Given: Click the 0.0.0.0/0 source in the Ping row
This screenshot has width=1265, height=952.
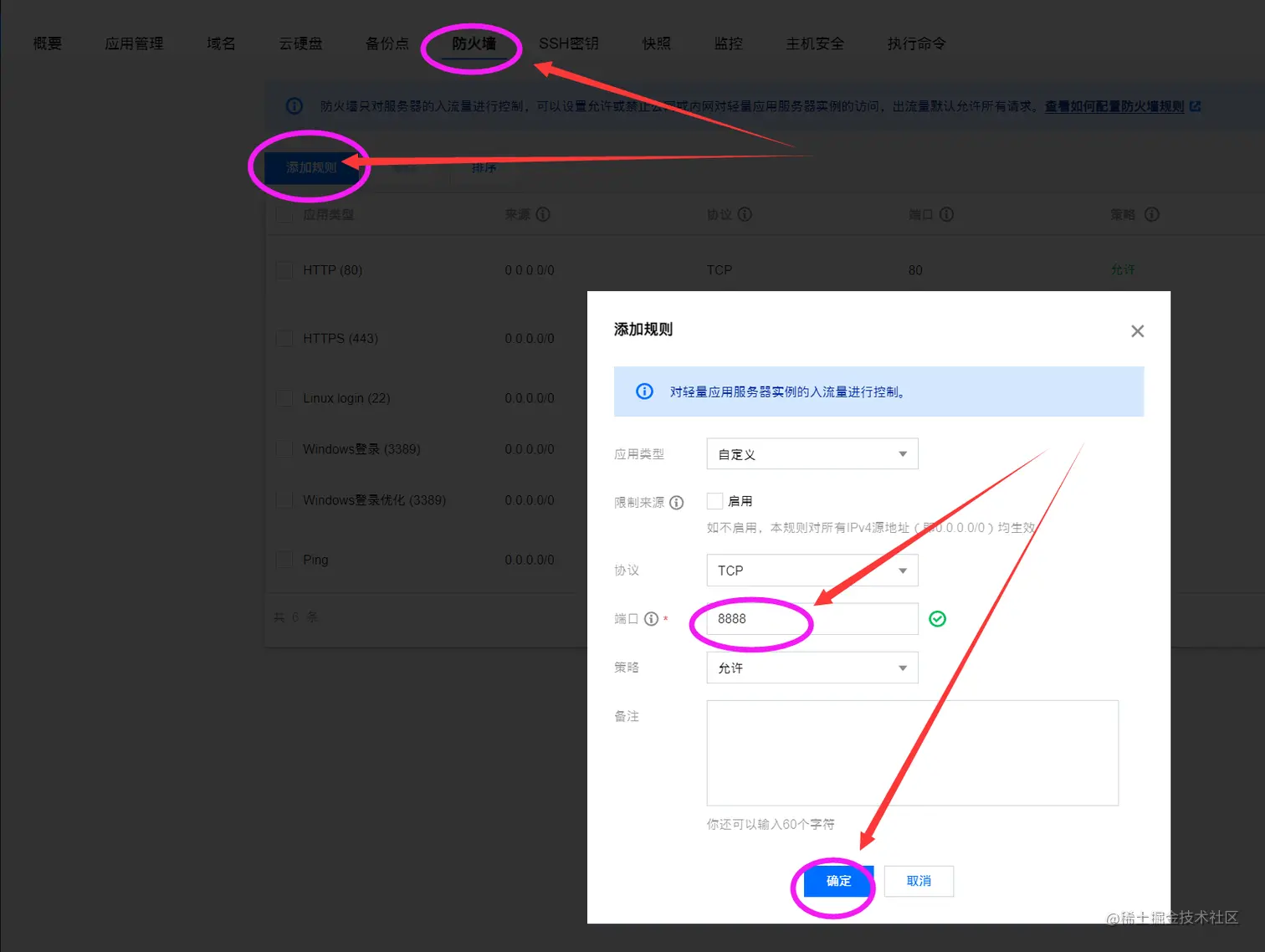Looking at the screenshot, I should (x=530, y=560).
